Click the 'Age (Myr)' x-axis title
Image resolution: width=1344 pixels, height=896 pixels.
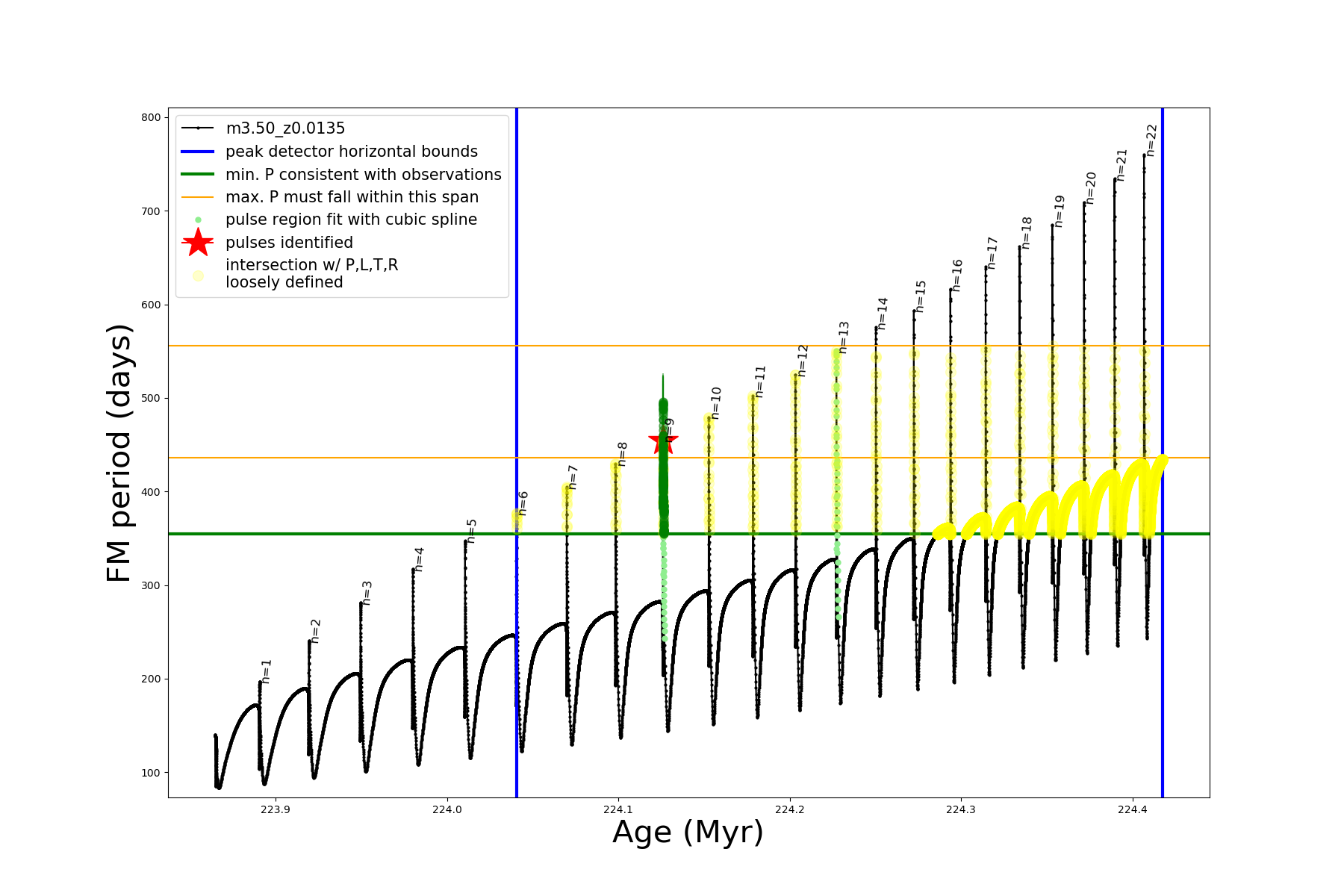pos(688,832)
